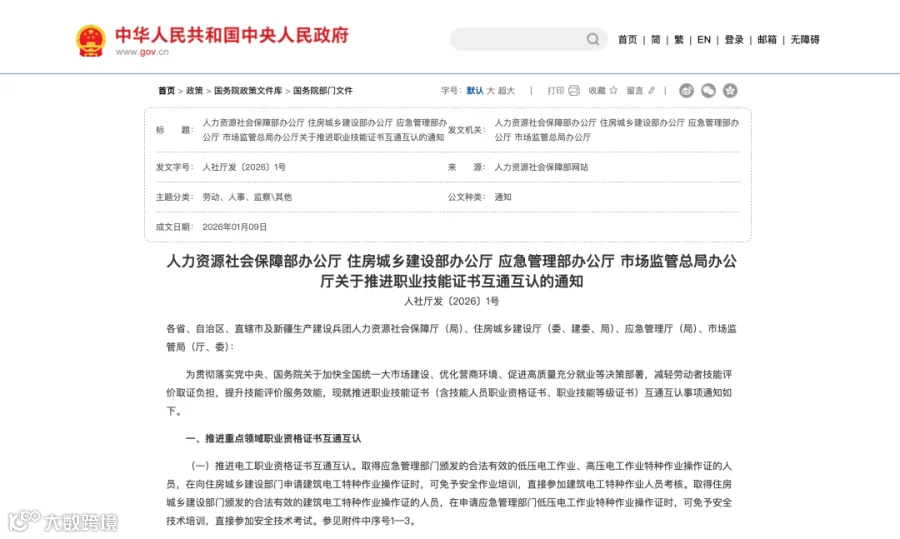Click the main article headline
This screenshot has width=900, height=539.
pos(452,271)
